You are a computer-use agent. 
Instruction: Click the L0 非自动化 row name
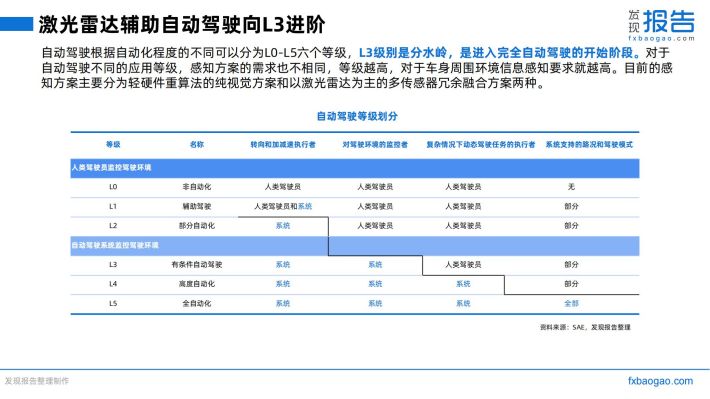click(x=197, y=187)
